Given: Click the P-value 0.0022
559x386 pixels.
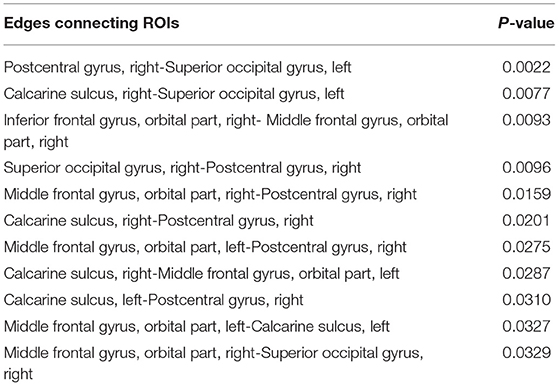Looking at the screenshot, I should (527, 67).
